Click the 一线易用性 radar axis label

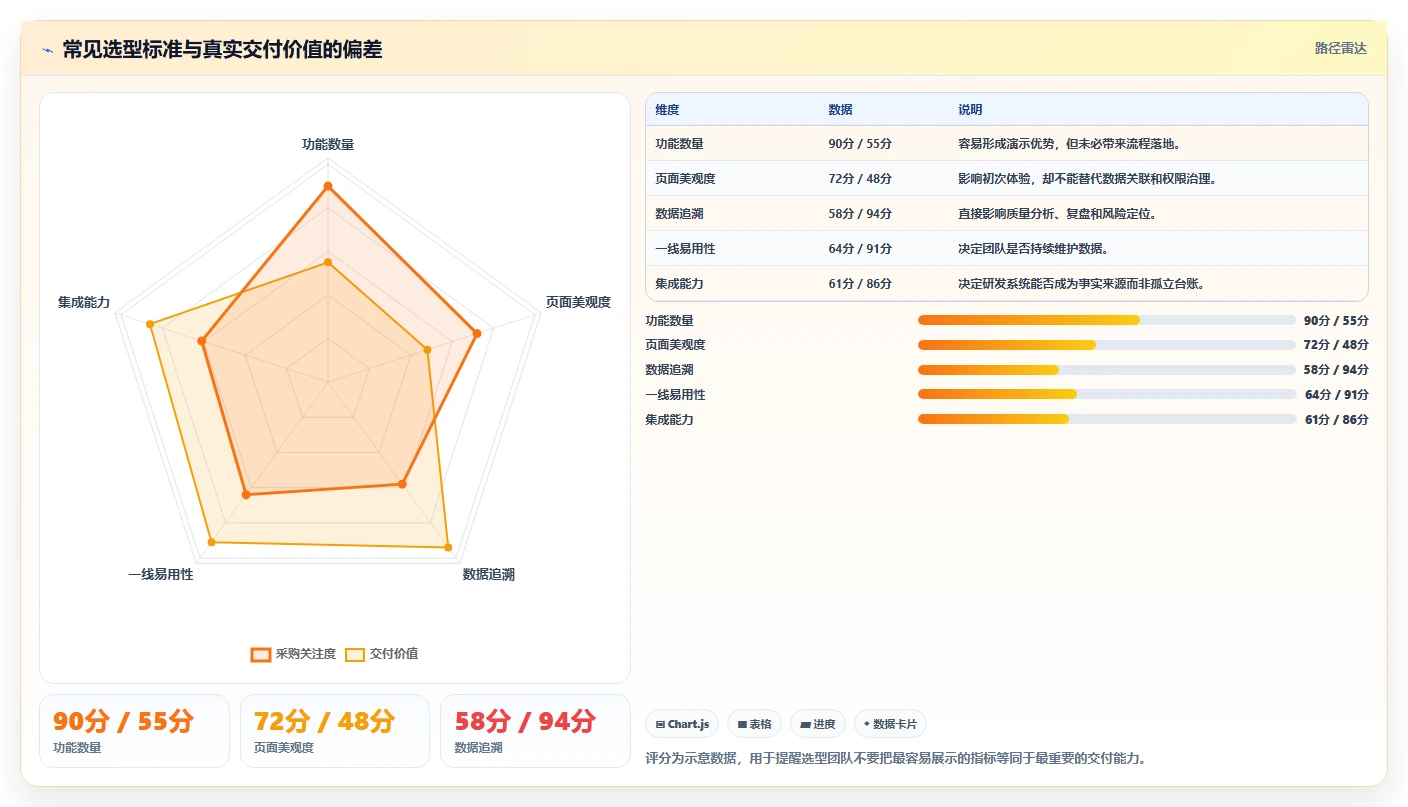(161, 575)
